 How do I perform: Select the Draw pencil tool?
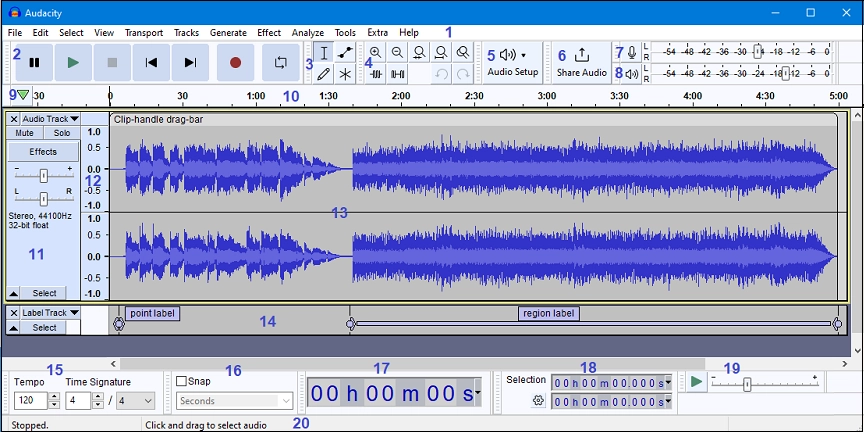click(324, 74)
